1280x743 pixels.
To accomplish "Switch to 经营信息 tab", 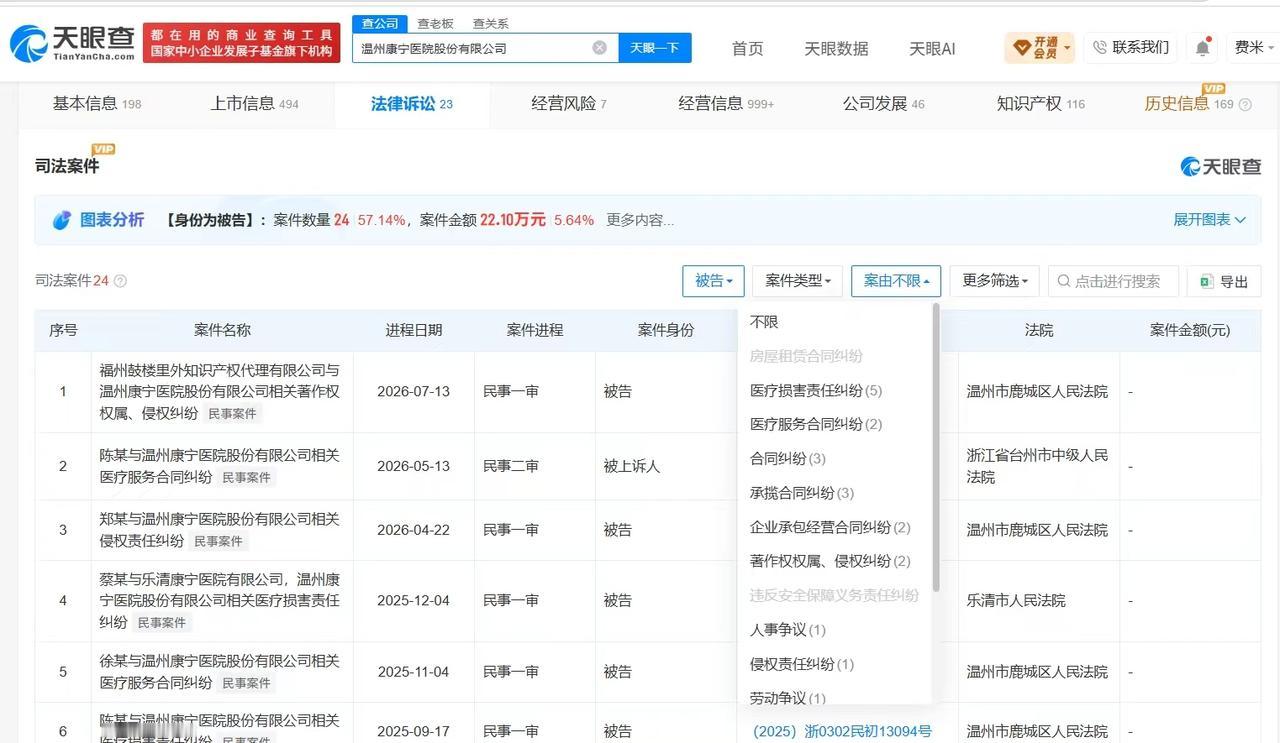I will point(726,104).
